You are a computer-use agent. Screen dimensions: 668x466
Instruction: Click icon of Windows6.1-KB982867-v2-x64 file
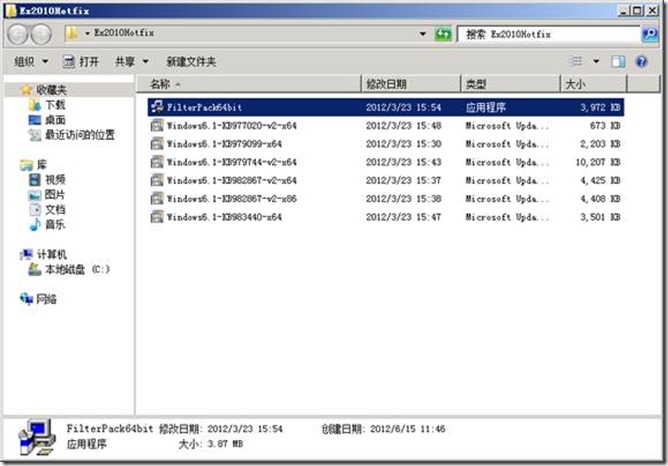click(x=157, y=180)
